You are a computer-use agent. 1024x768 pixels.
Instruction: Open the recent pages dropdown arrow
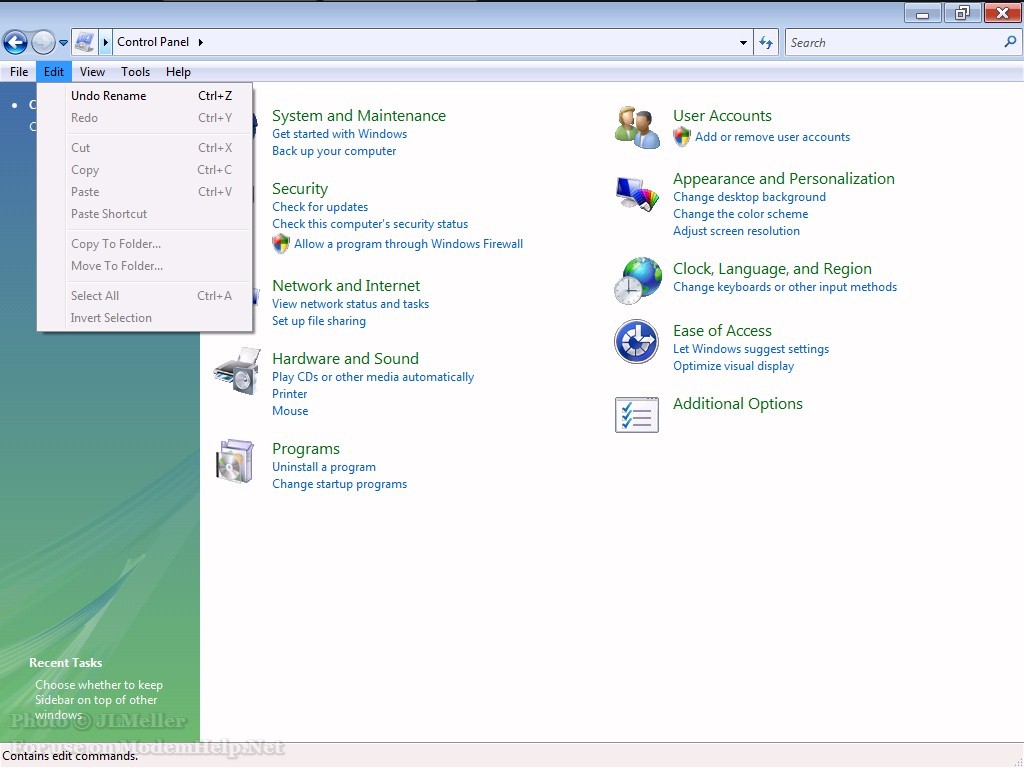pos(64,43)
